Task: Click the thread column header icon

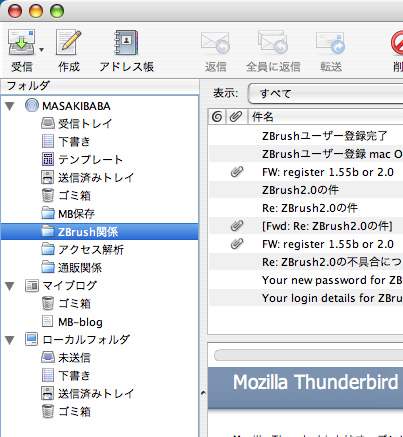Action: point(217,117)
